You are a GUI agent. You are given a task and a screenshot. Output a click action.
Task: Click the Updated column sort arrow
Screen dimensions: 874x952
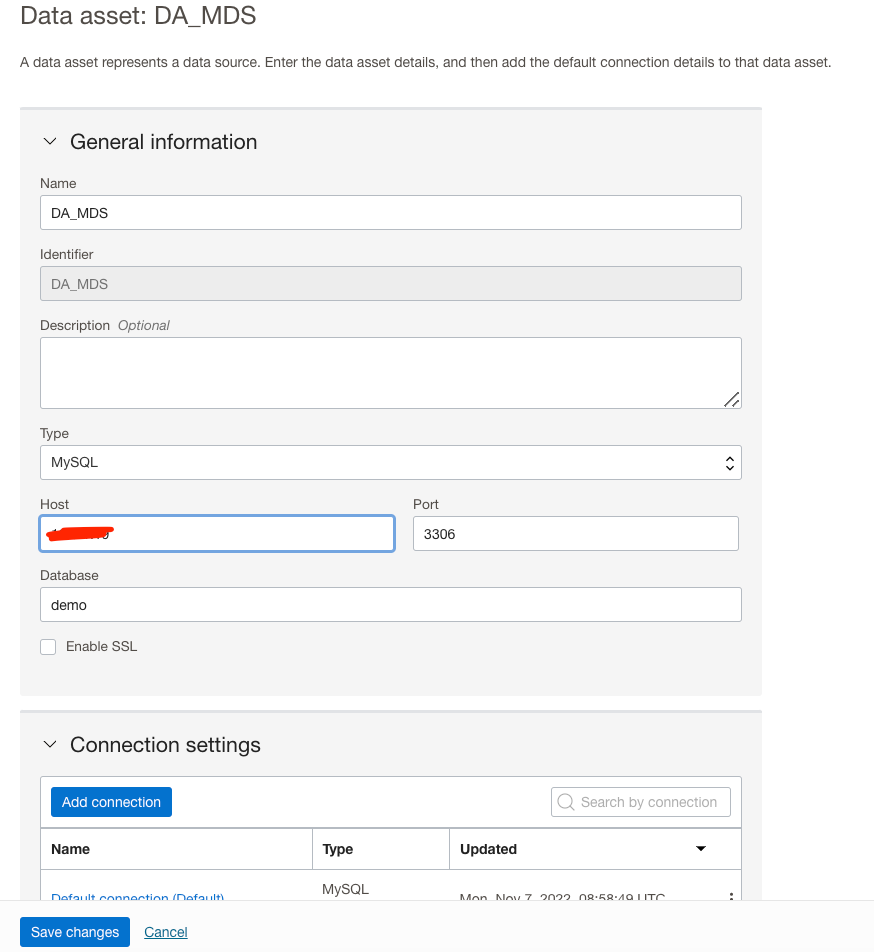click(701, 849)
